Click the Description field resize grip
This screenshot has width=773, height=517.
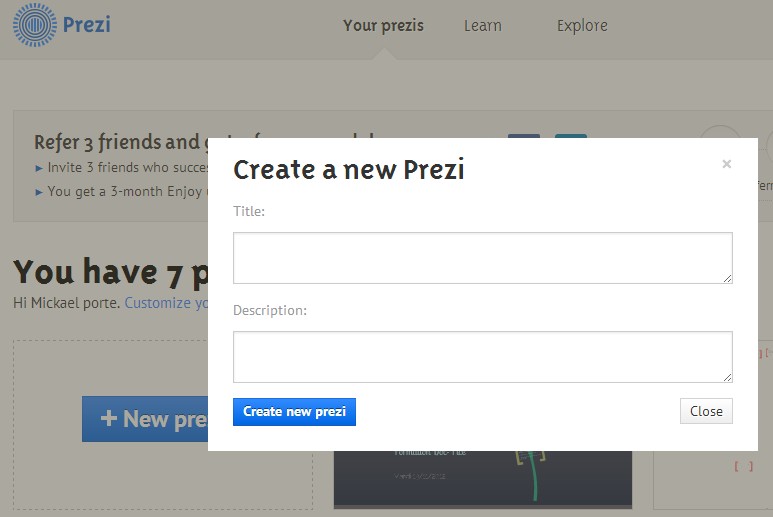click(728, 378)
